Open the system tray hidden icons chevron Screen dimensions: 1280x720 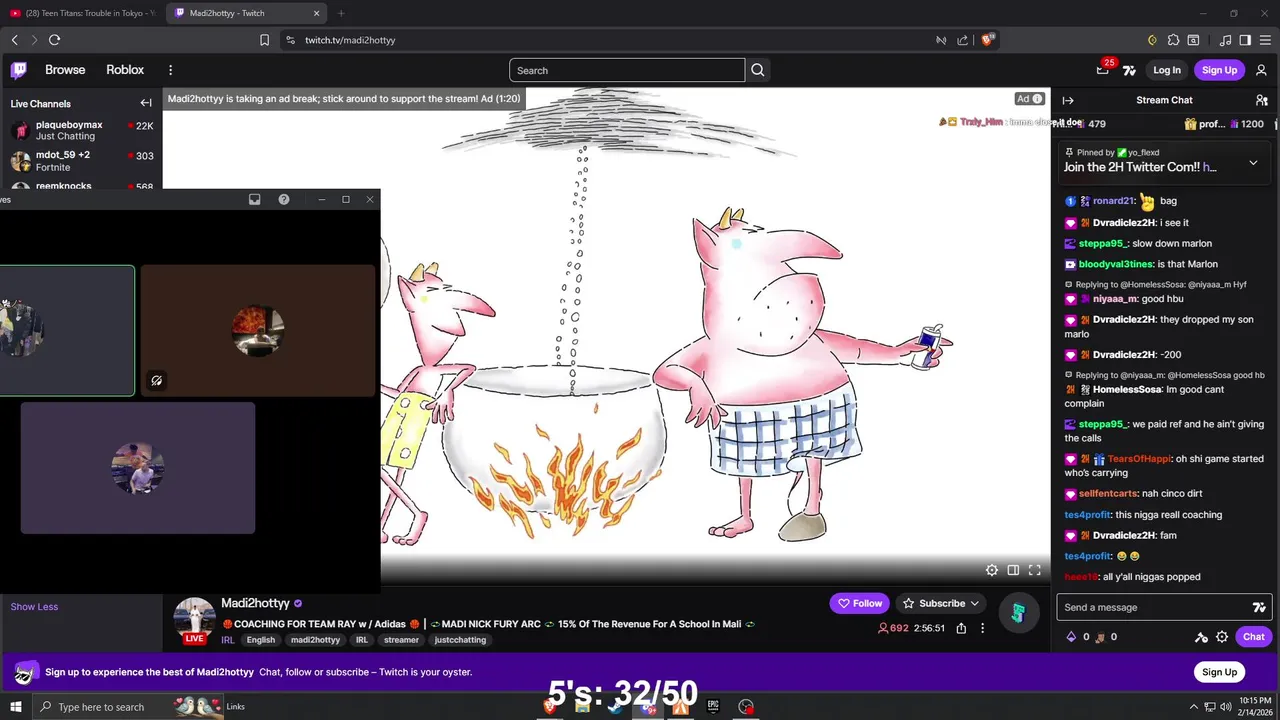click(x=1193, y=707)
